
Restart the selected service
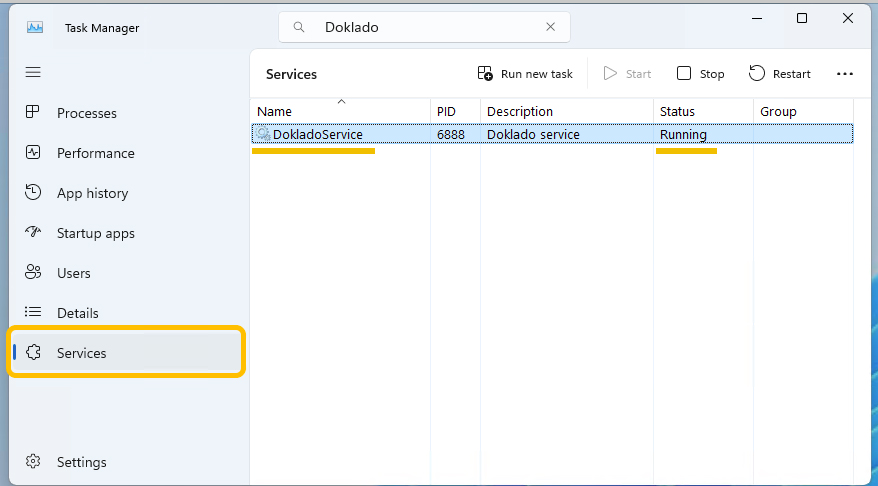click(x=779, y=73)
